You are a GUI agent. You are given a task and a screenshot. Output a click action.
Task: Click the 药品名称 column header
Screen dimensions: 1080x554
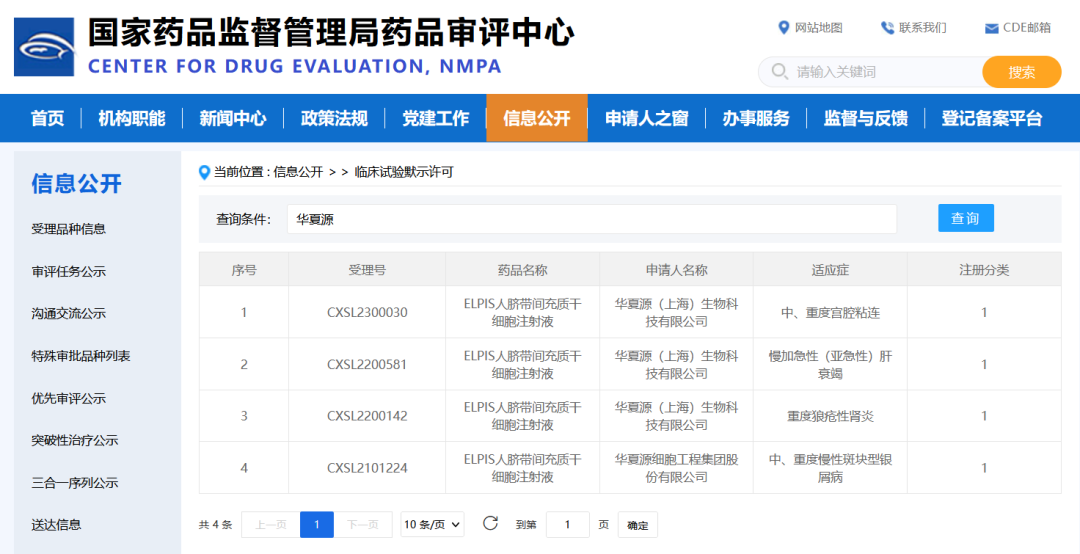[522, 269]
